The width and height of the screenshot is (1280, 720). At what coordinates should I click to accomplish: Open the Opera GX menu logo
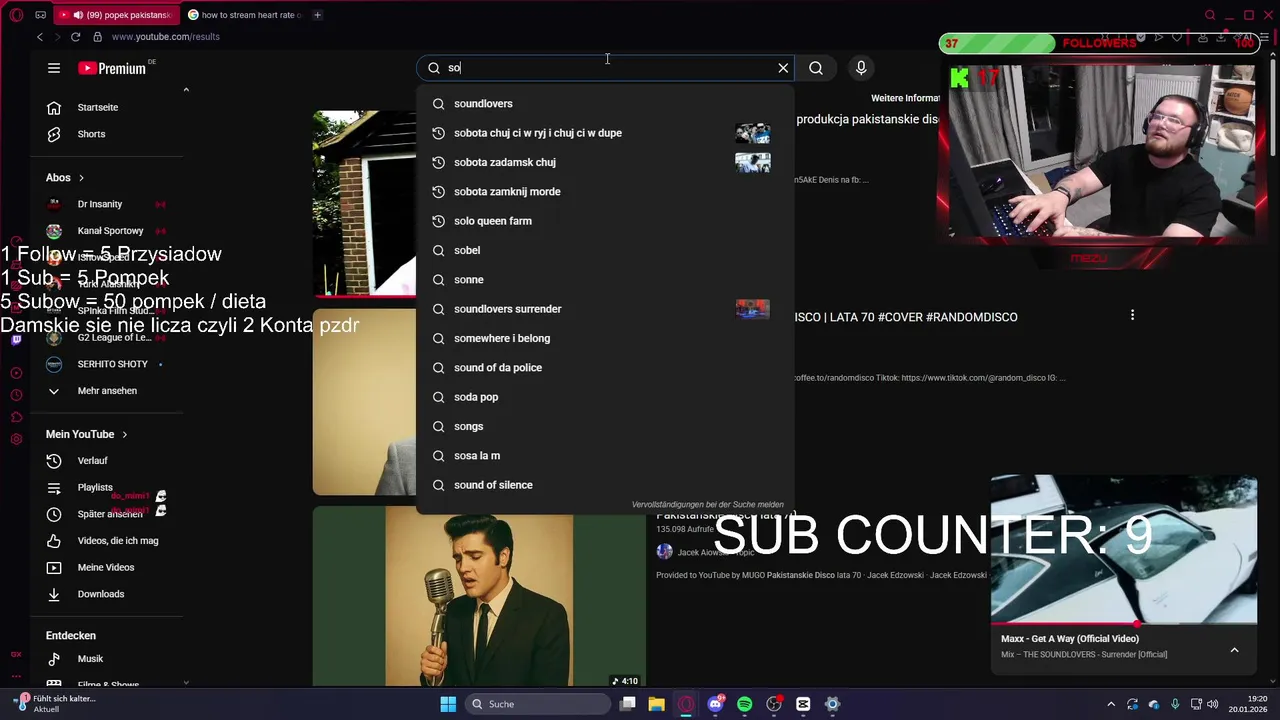(16, 15)
